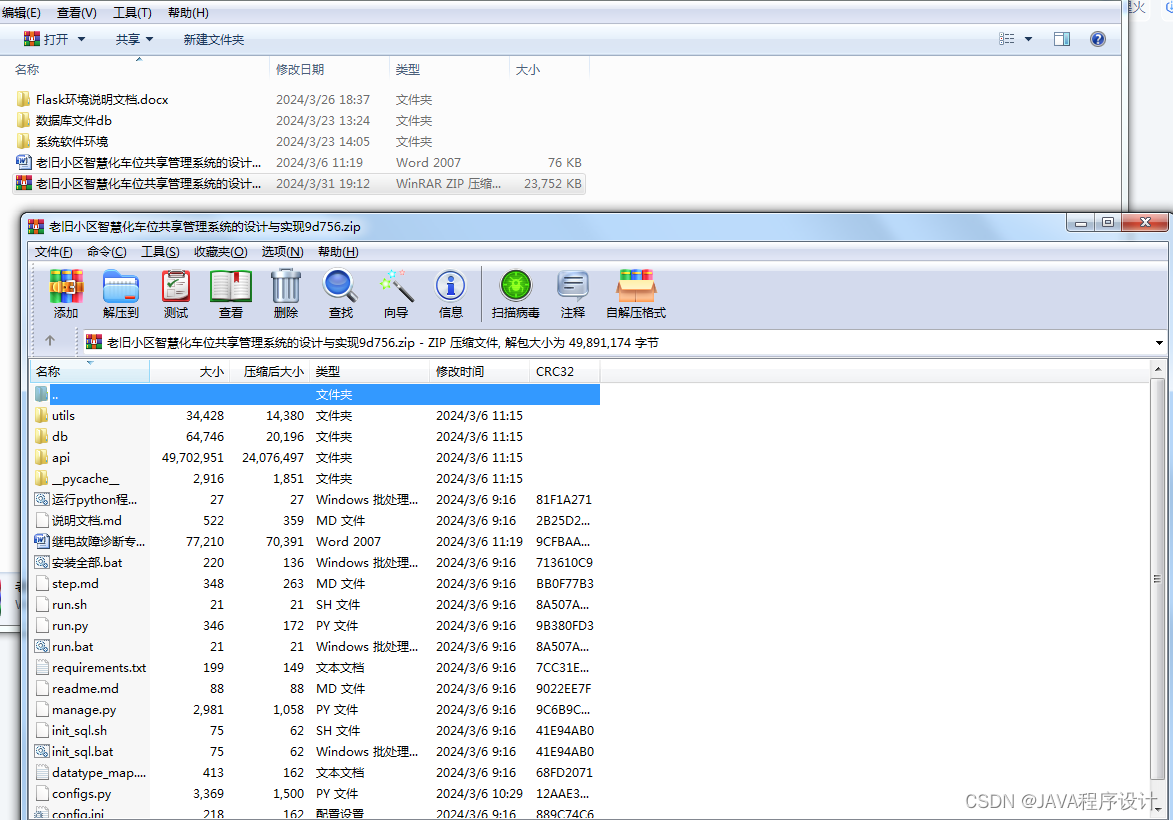Viewport: 1173px width, 820px height.
Task: Select run.sh file
Action: click(x=315, y=604)
